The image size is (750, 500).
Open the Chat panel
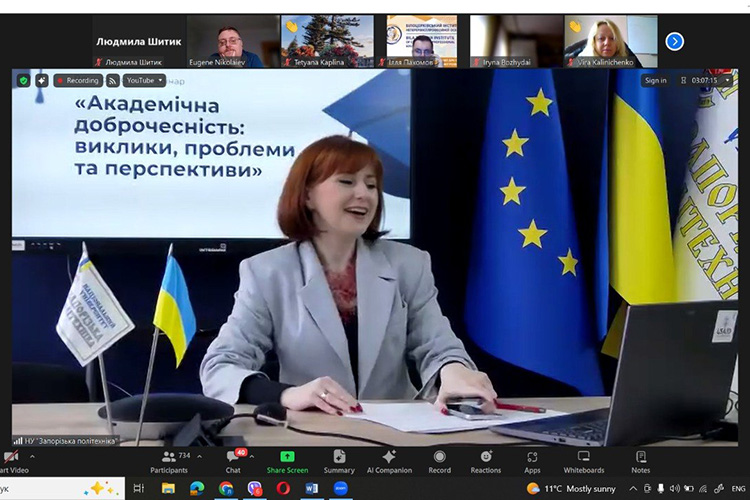(x=233, y=461)
